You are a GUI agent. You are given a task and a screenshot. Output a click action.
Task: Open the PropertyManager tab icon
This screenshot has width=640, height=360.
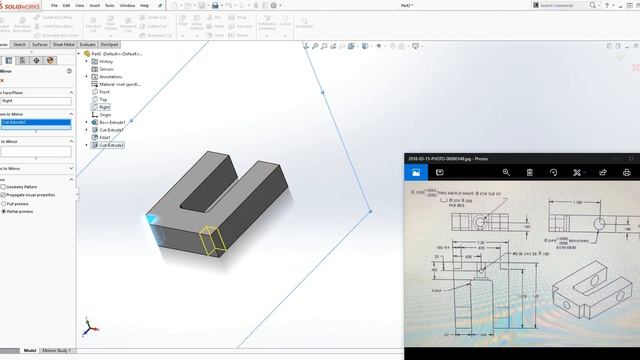tap(9, 60)
